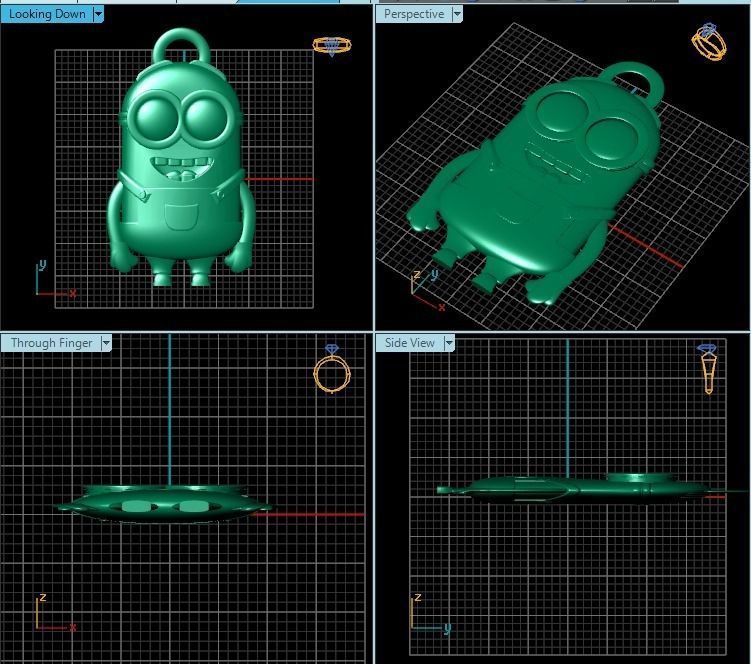Click the ring orientation icon in Perspective view

[x=709, y=42]
